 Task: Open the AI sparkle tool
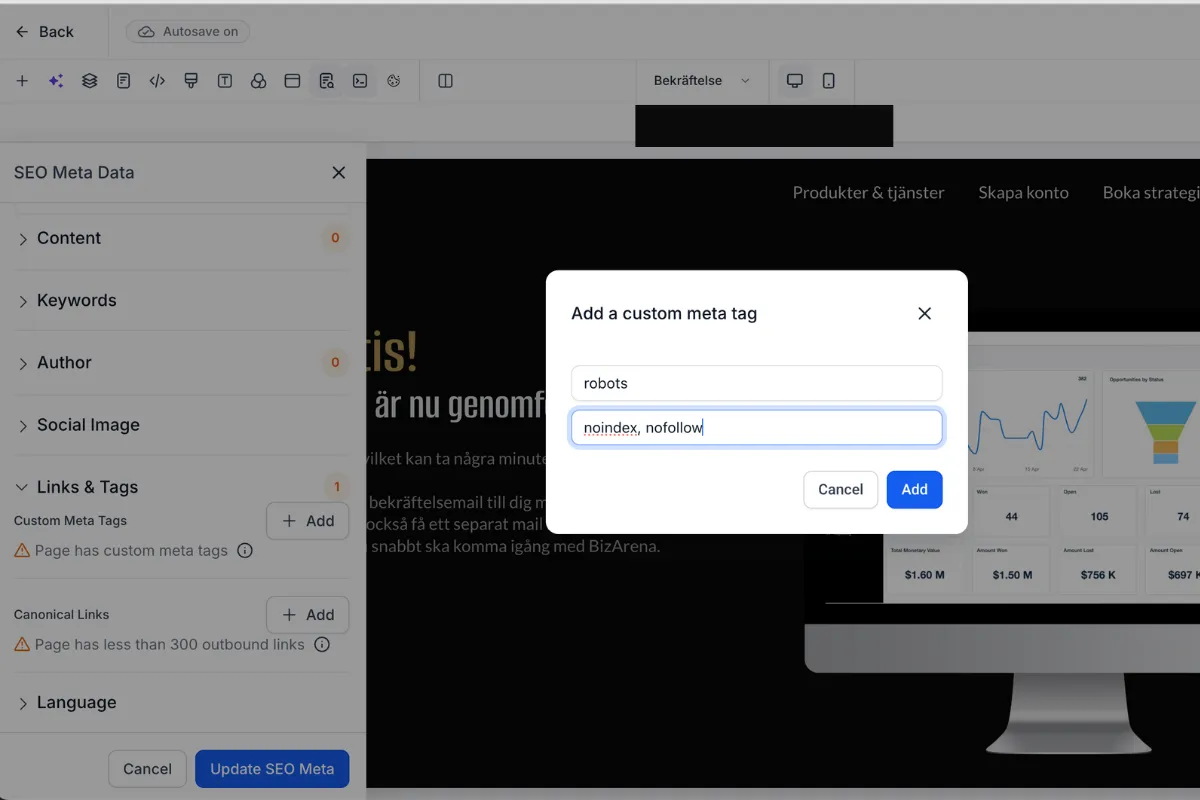tap(56, 81)
